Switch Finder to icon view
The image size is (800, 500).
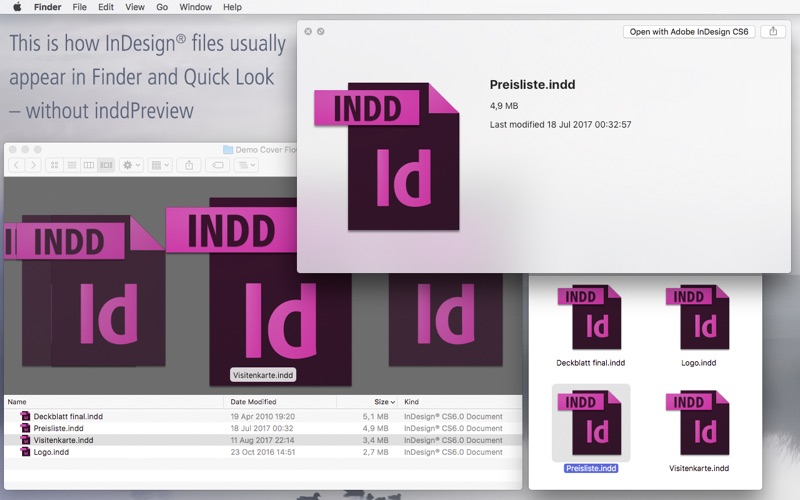[54, 165]
